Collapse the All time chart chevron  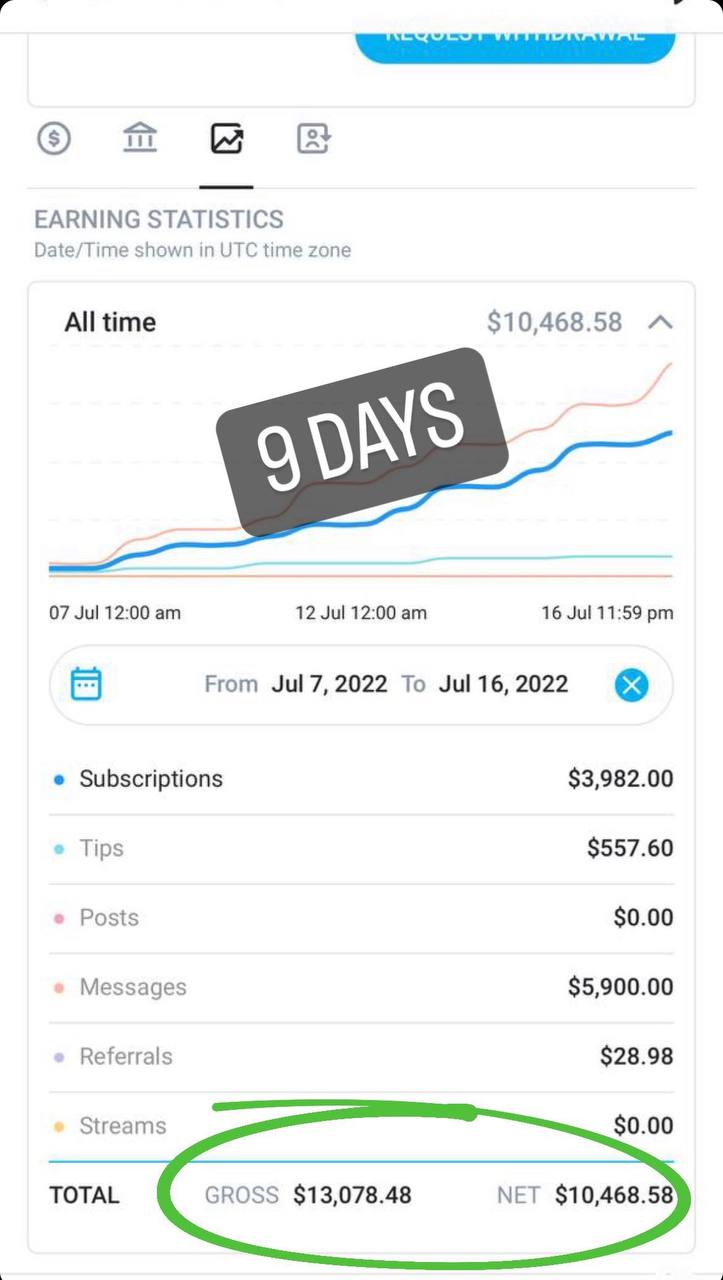(661, 322)
